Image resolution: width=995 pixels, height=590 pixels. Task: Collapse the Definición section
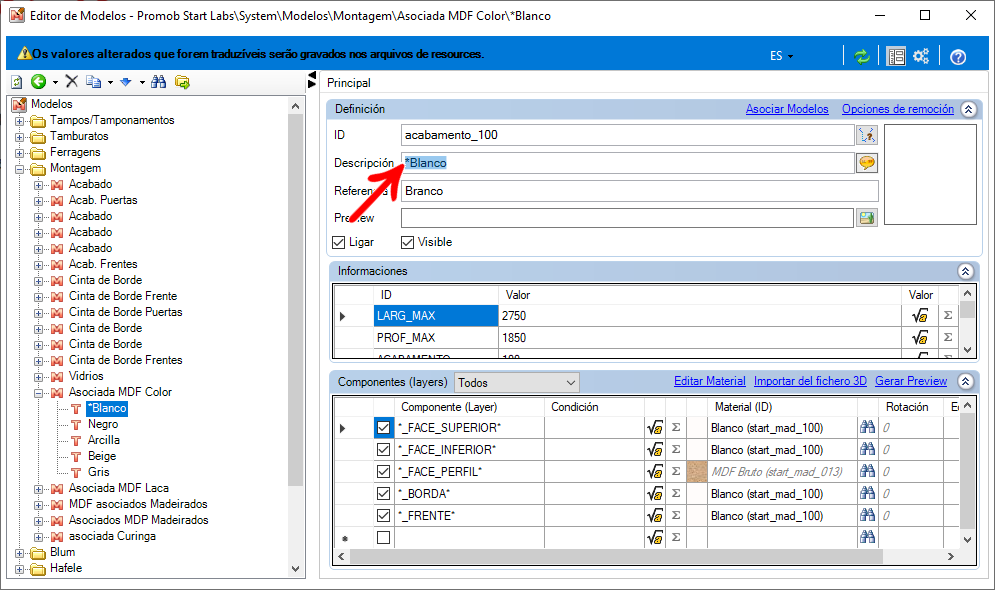tap(968, 109)
